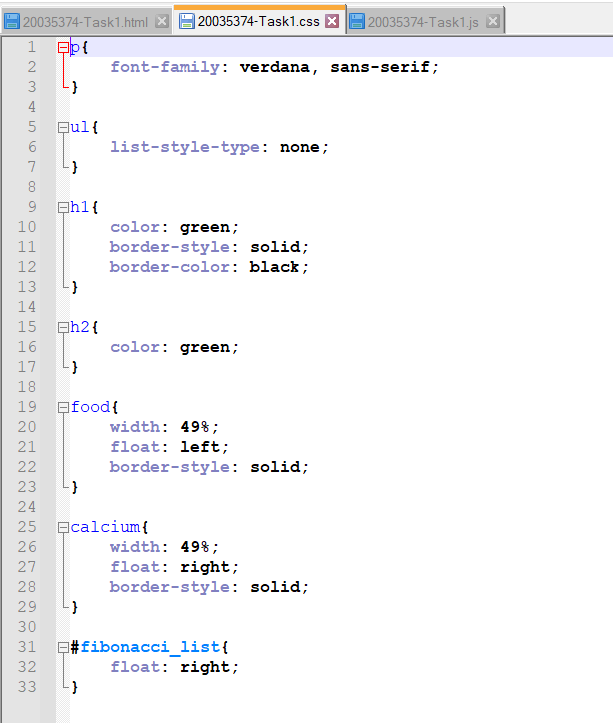Click the save icon on Task1.css tab
Screen dimensions: 613x723
pos(186,21)
